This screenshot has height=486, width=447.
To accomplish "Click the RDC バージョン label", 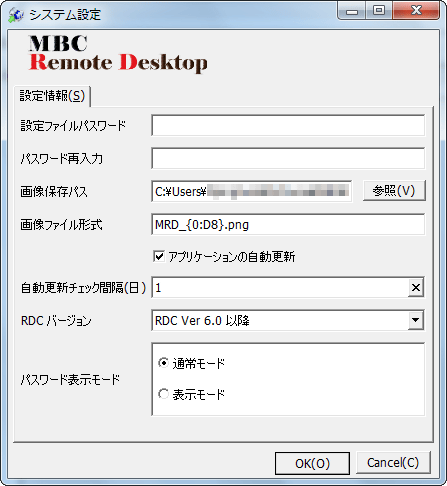I will [56, 321].
